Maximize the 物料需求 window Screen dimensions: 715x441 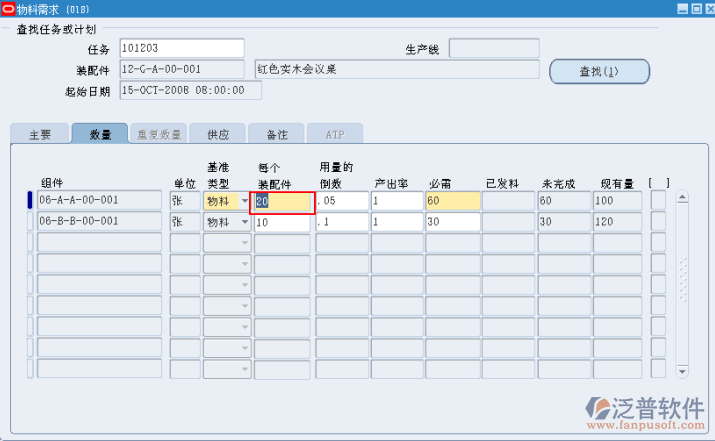coord(694,8)
